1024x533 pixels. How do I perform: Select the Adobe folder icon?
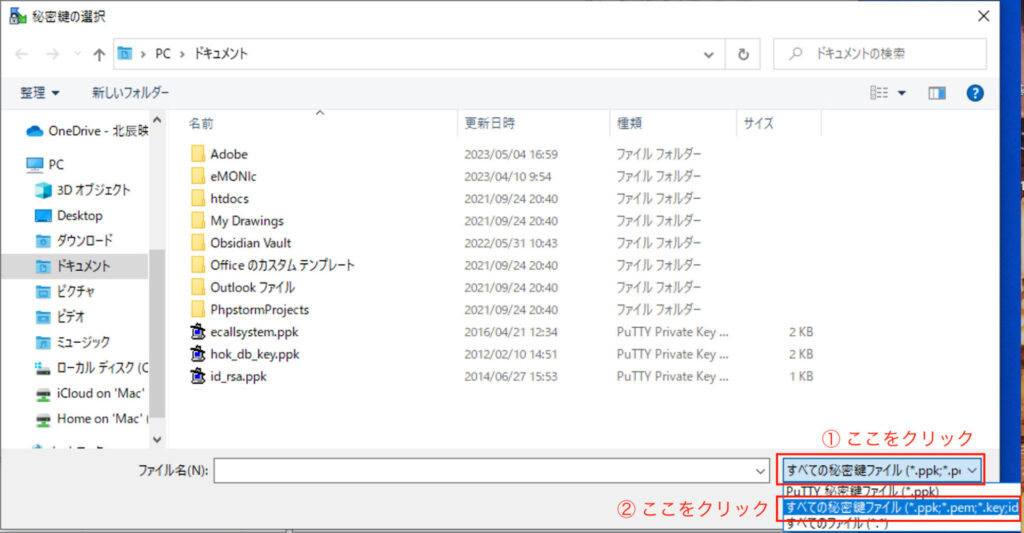[x=198, y=153]
